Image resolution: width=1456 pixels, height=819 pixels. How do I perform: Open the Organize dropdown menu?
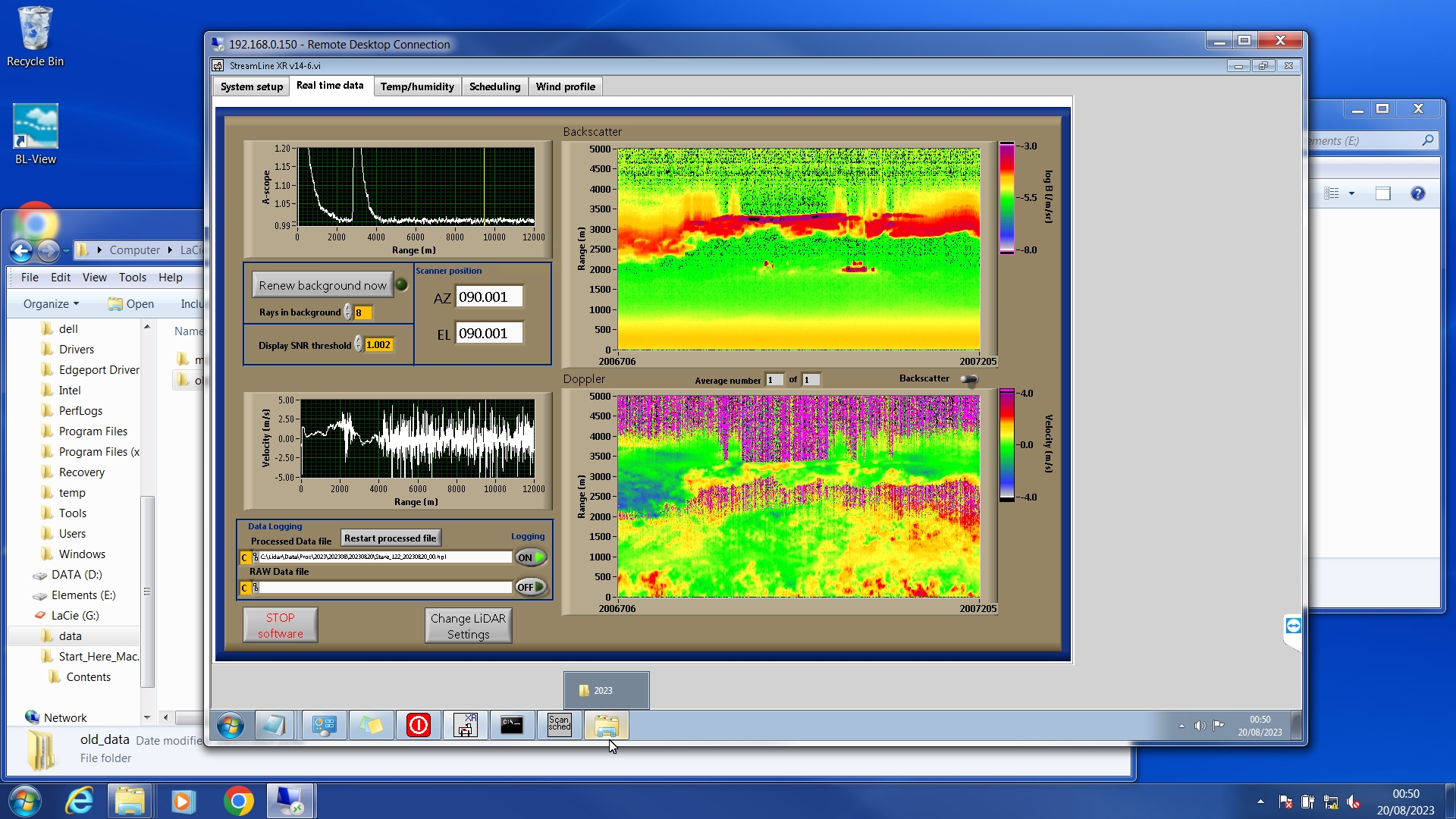coord(51,303)
